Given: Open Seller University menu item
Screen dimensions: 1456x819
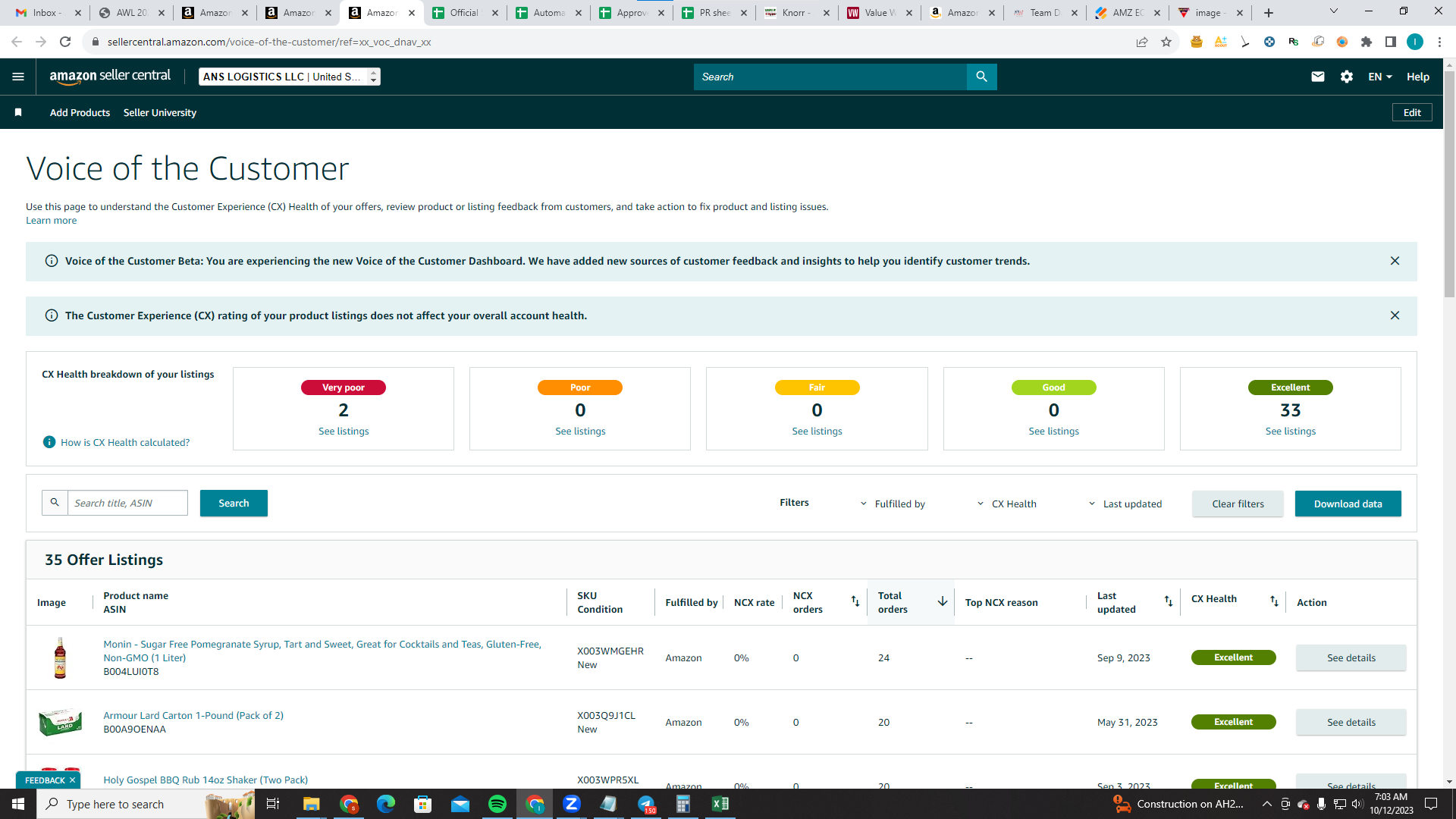Looking at the screenshot, I should click(160, 112).
